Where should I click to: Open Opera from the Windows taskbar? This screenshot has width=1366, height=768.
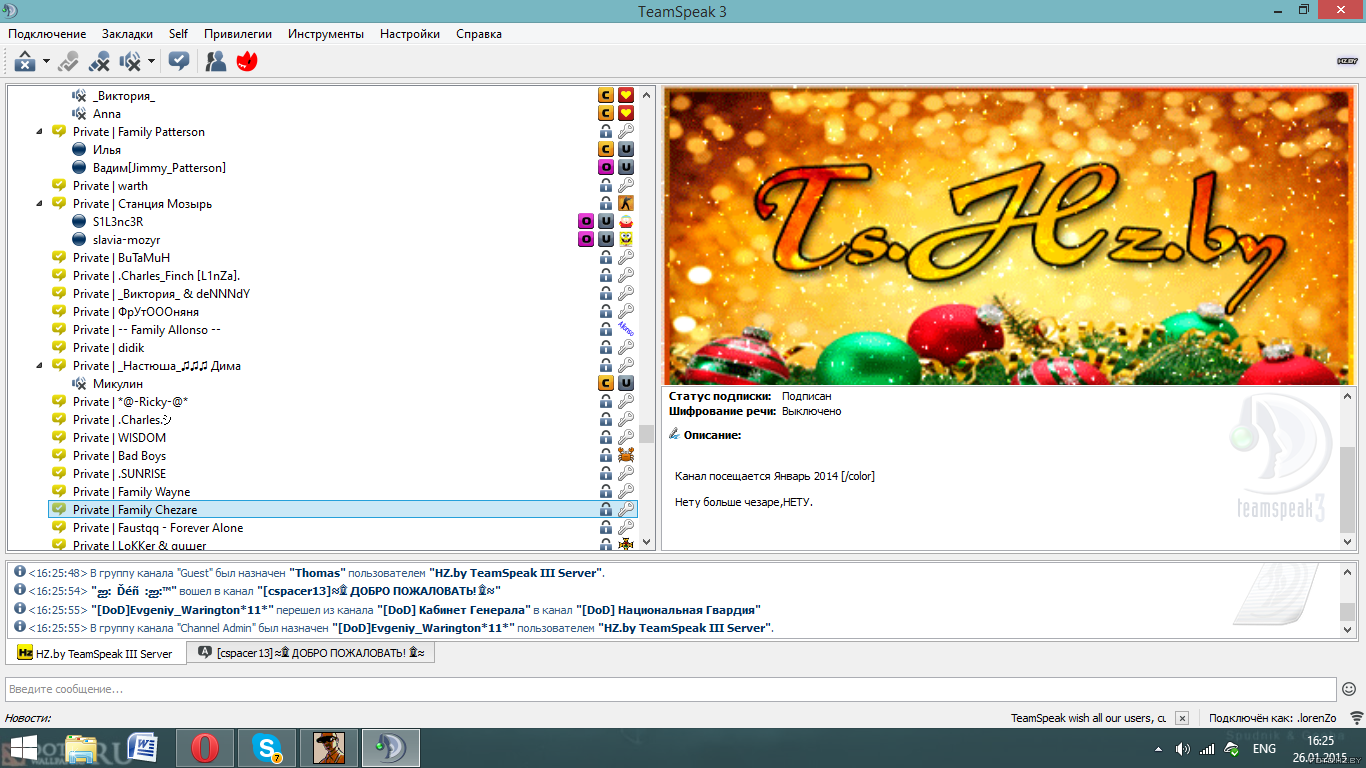(205, 748)
